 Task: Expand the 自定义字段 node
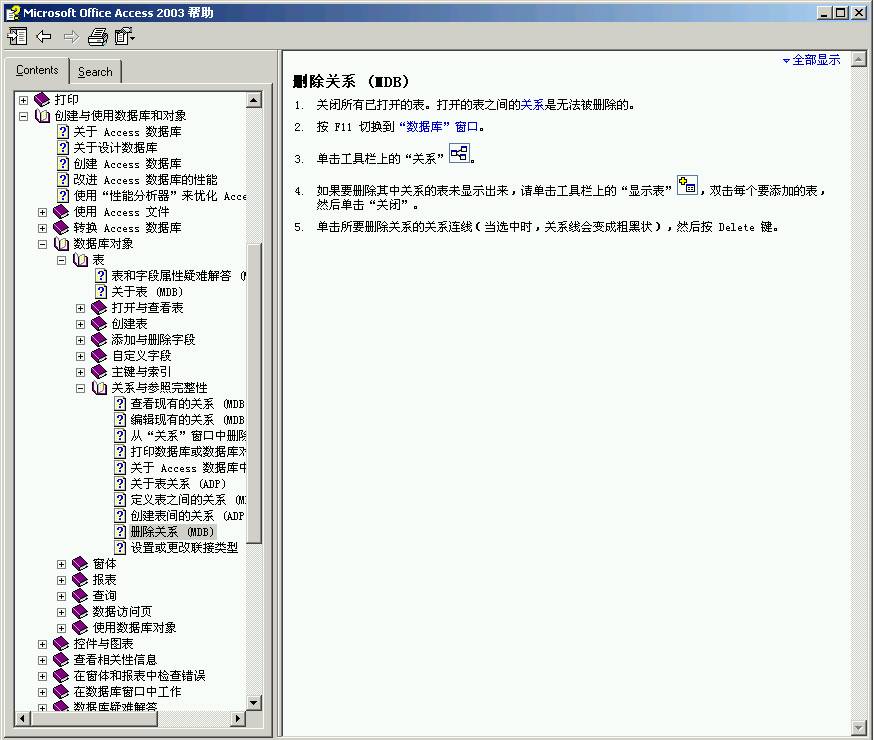(80, 356)
